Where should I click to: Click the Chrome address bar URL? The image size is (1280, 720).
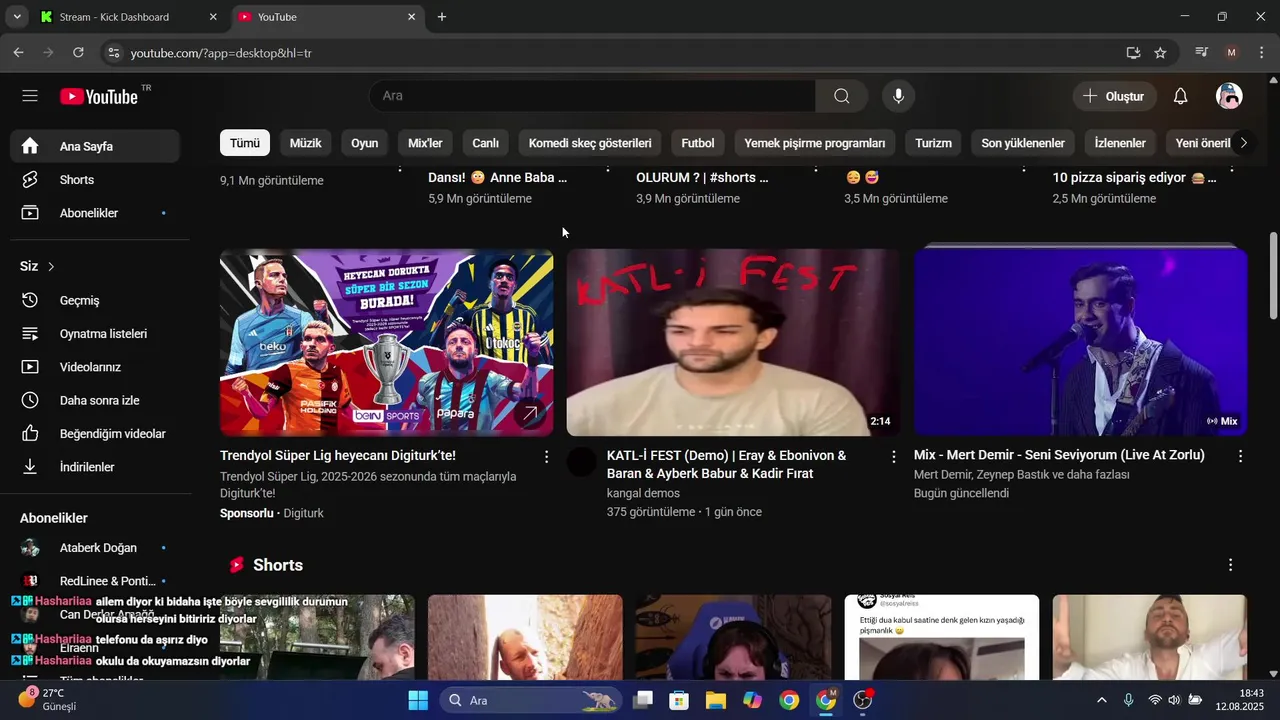pyautogui.click(x=221, y=52)
